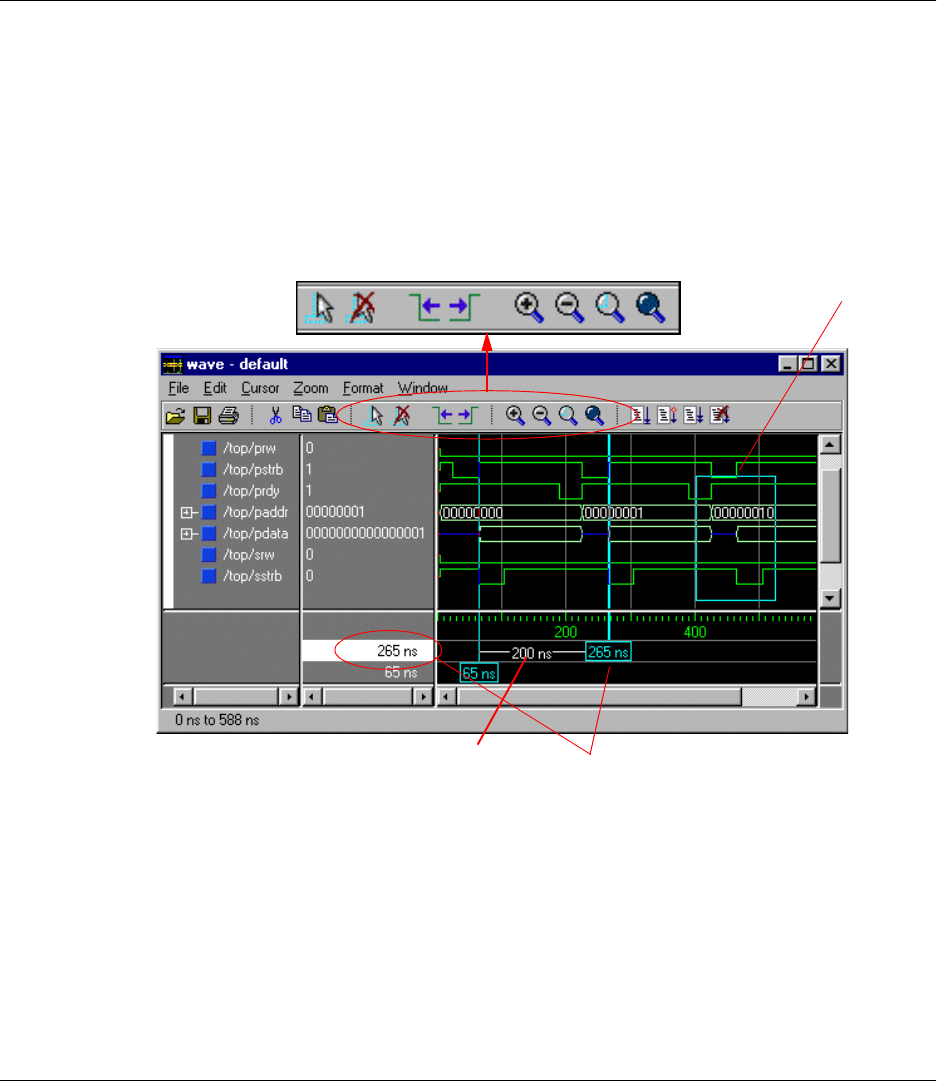Image resolution: width=937 pixels, height=1081 pixels.
Task: Click the Copy icon in wave toolbar
Action: pyautogui.click(x=302, y=414)
